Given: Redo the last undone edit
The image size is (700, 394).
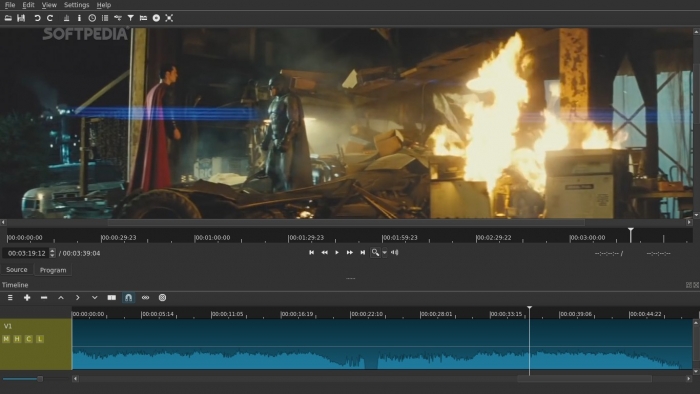Looking at the screenshot, I should point(50,18).
